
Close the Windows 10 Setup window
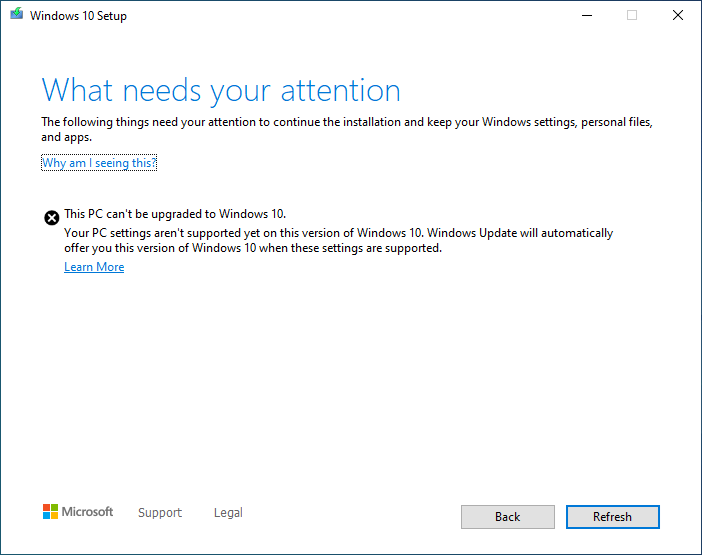pyautogui.click(x=678, y=16)
